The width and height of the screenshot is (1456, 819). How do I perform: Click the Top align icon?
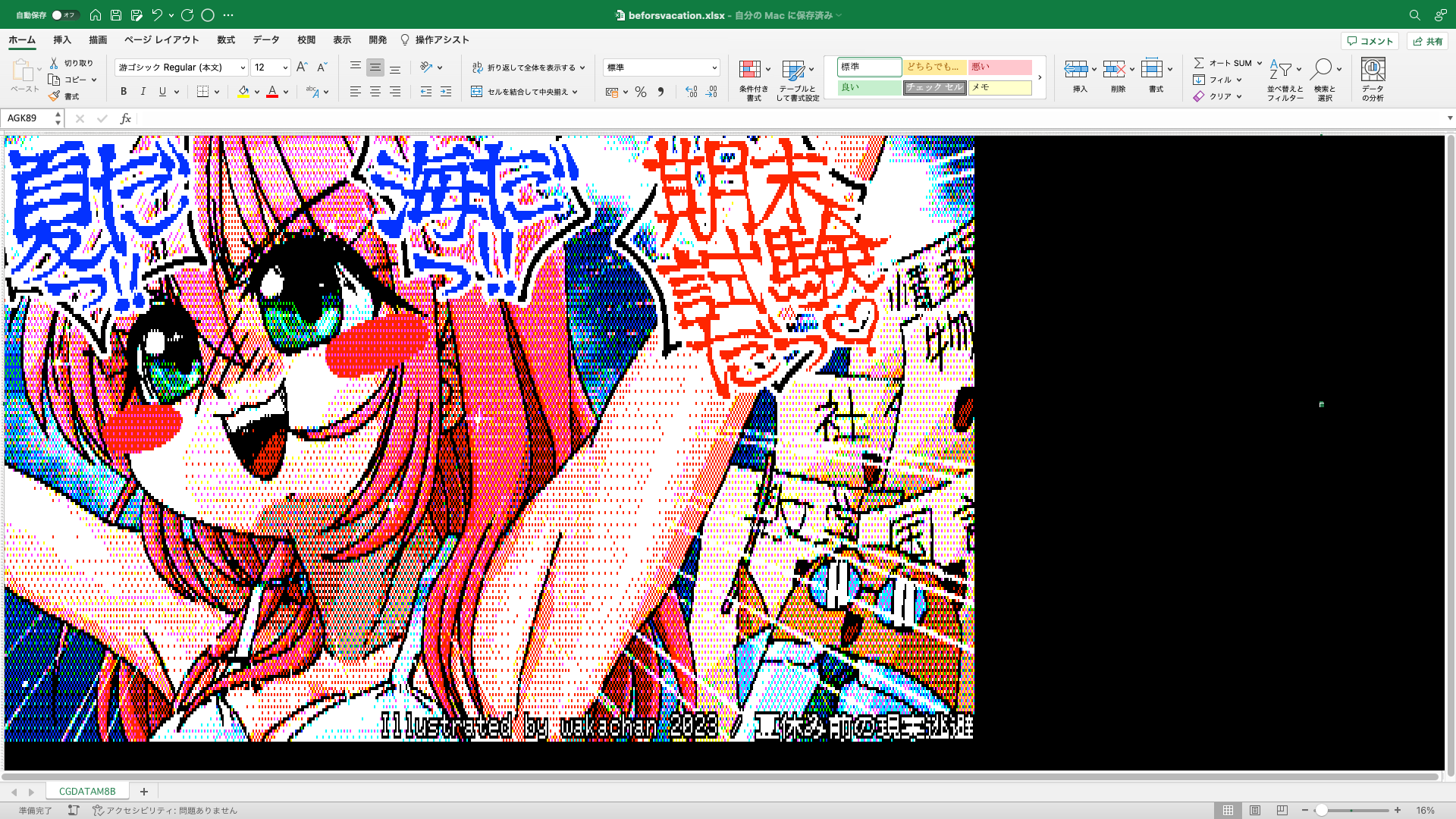point(355,67)
